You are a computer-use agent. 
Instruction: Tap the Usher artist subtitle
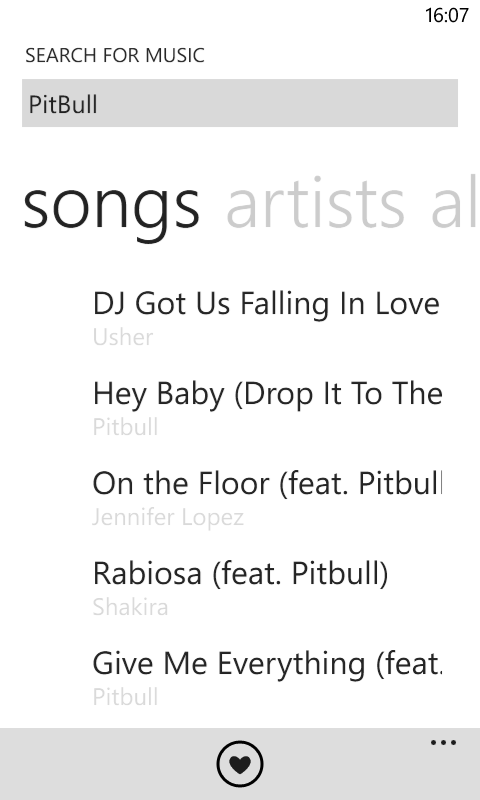click(123, 337)
